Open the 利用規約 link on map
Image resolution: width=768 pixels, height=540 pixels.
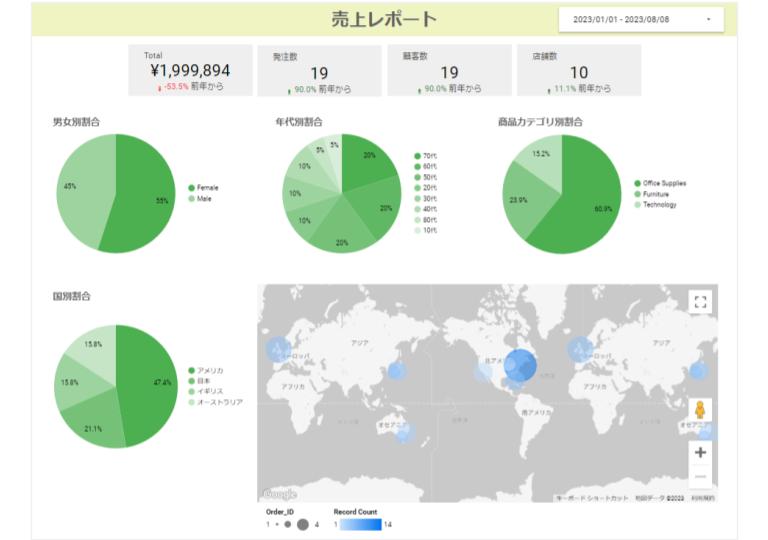[703, 497]
